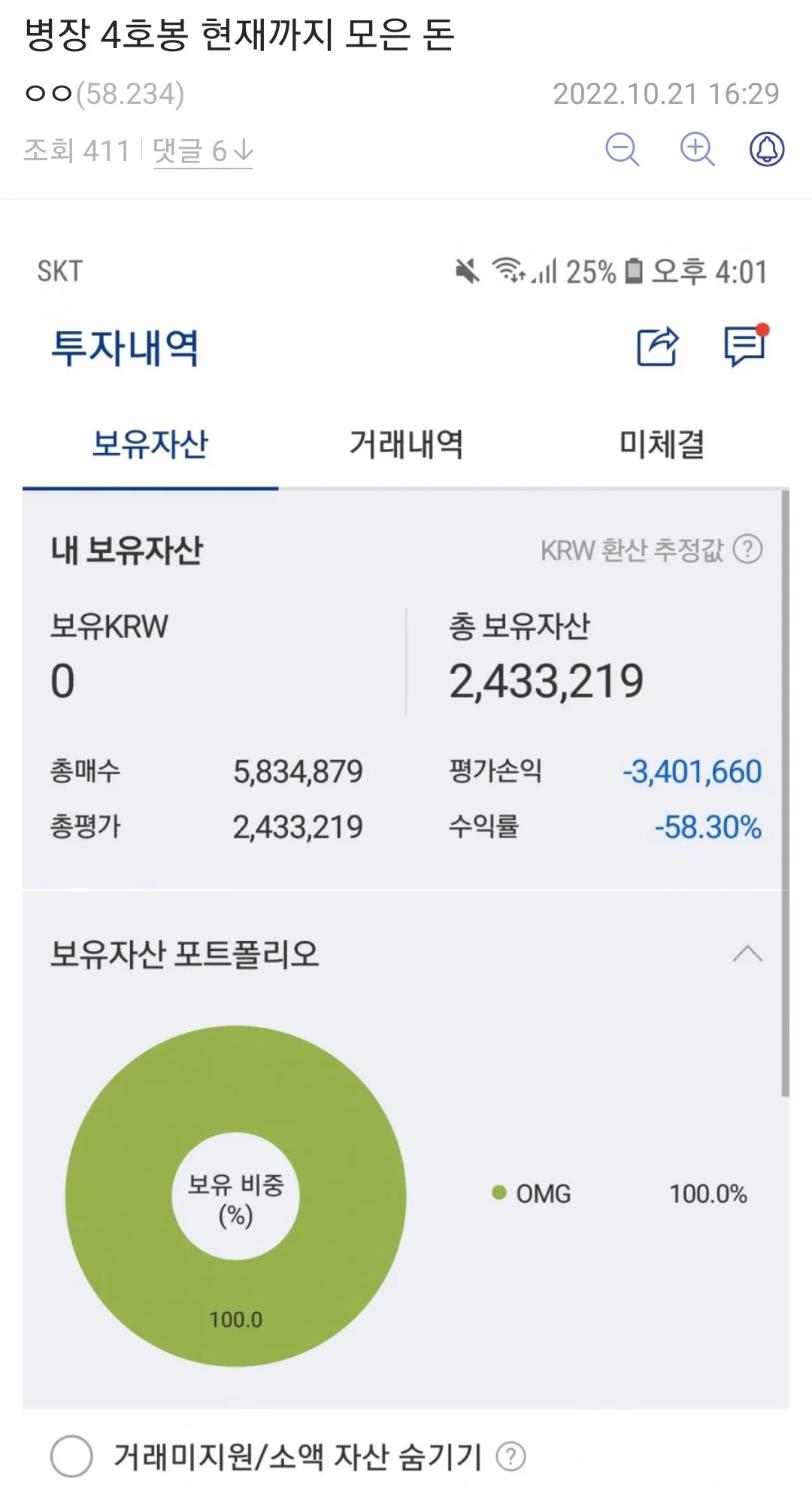
Task: Tap help icon beside 자산 숨기기
Action: pos(511,1456)
